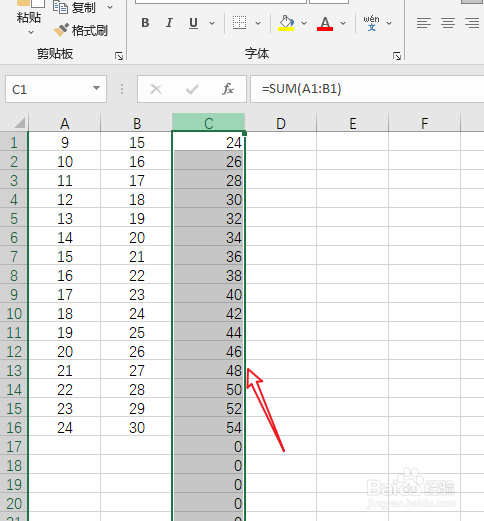This screenshot has width=484, height=521.
Task: Select column E header
Action: click(353, 123)
